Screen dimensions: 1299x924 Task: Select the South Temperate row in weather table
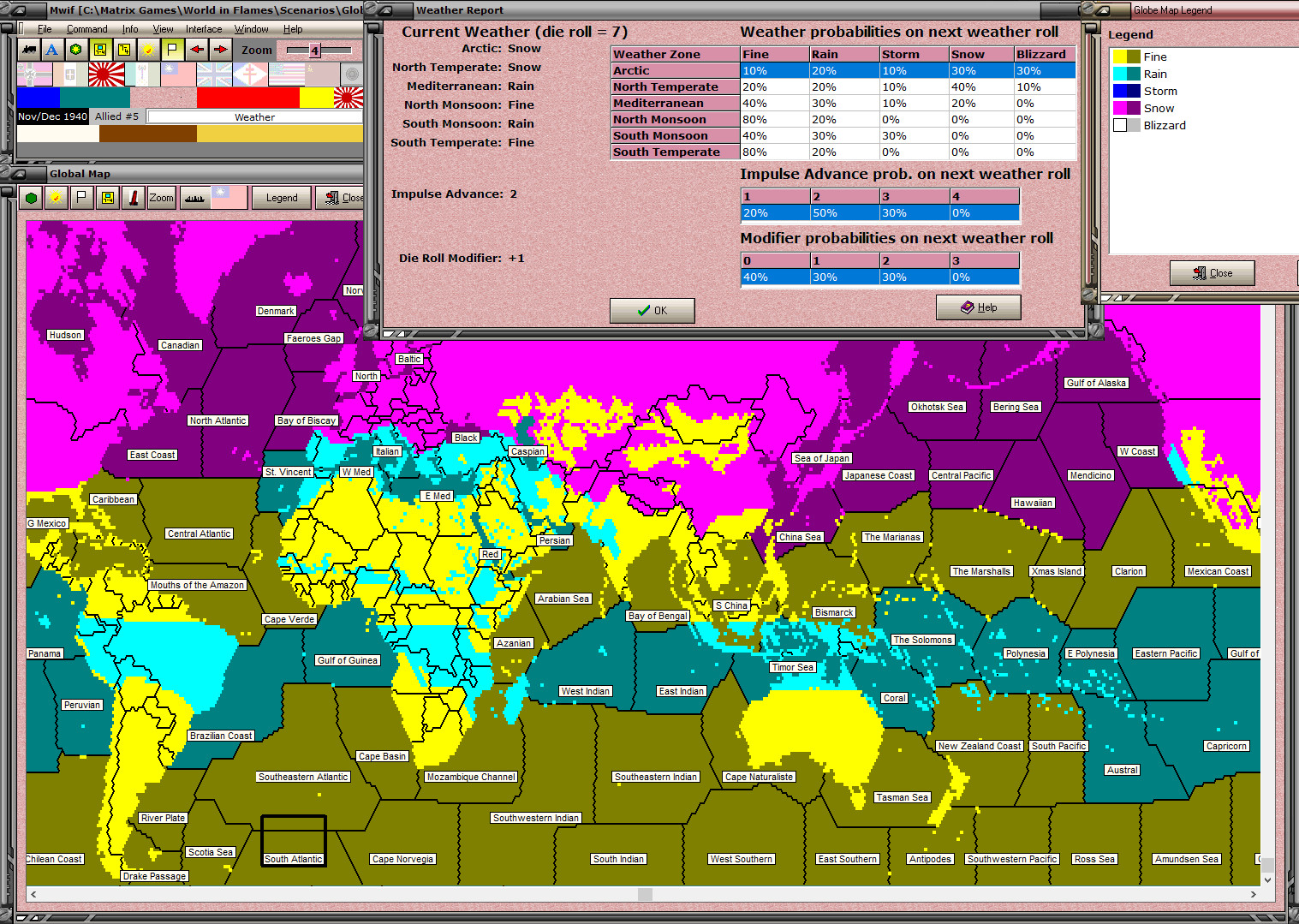843,152
